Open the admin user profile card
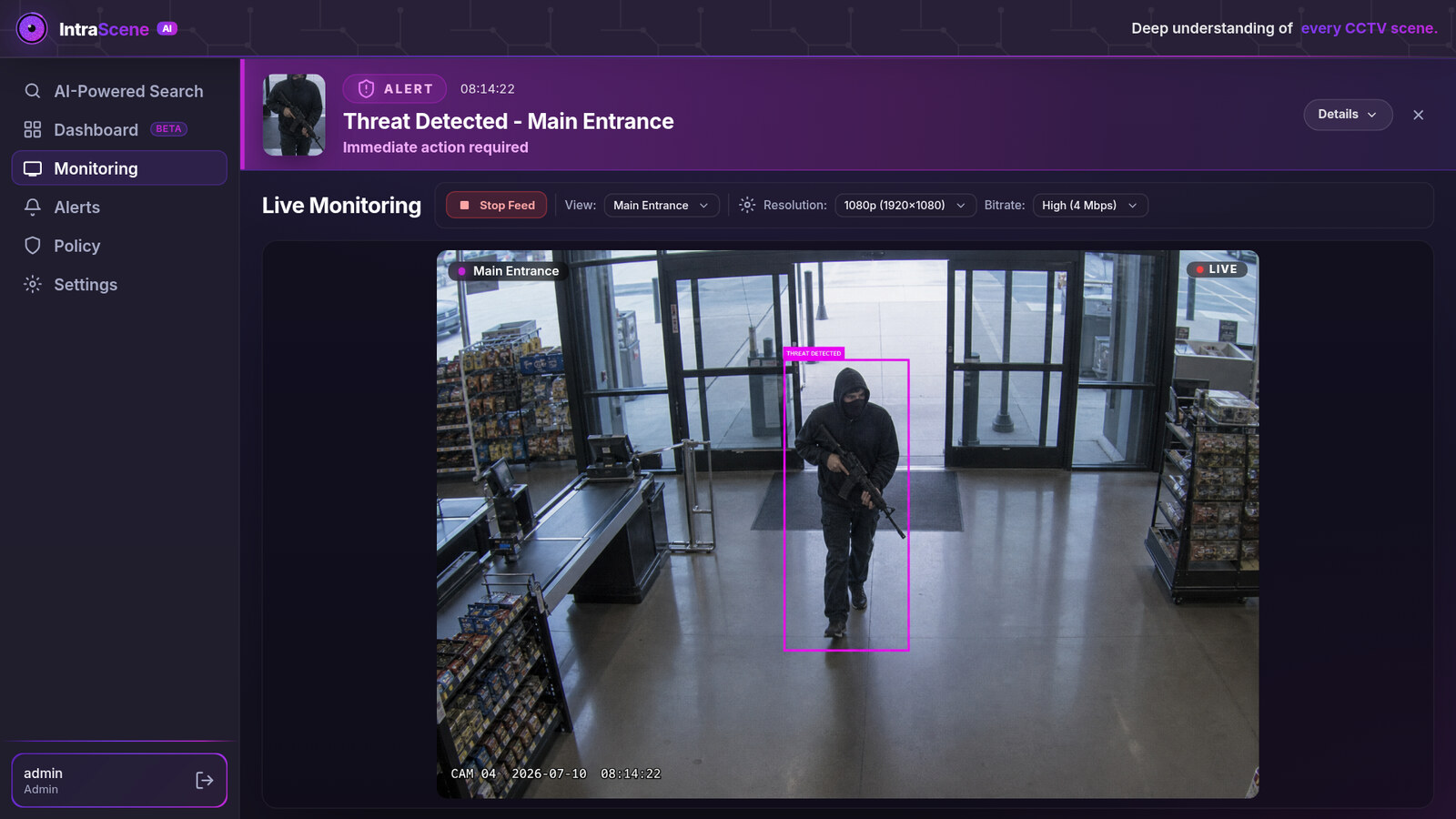Screen dimensions: 1456x819 pyautogui.click(x=119, y=780)
